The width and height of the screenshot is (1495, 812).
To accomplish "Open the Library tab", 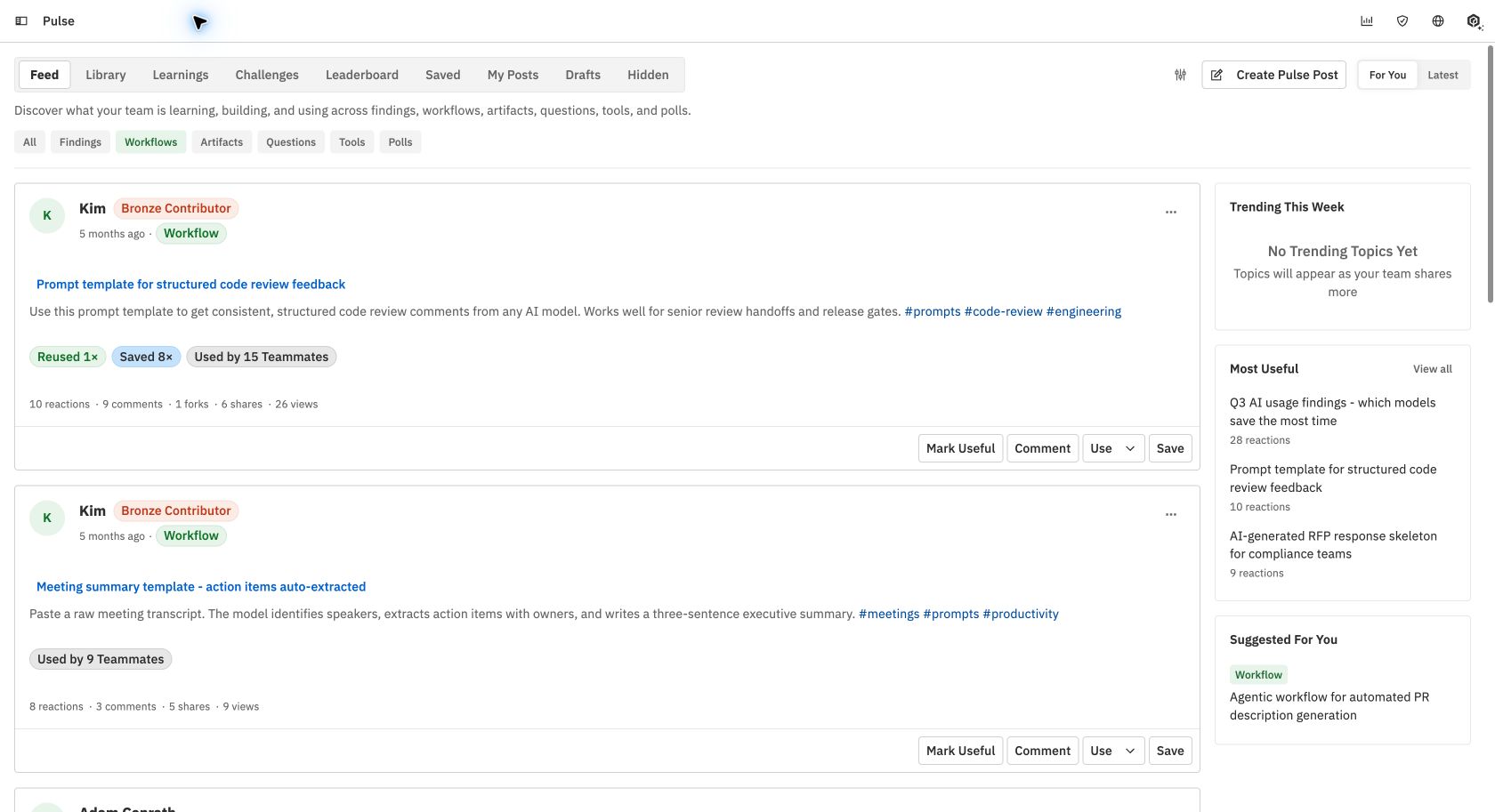I will click(105, 75).
